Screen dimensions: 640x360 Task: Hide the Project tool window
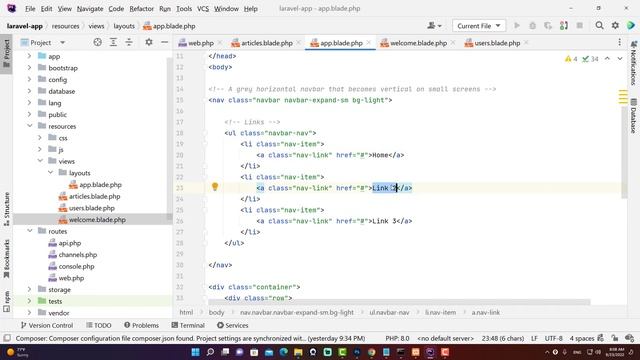(164, 42)
